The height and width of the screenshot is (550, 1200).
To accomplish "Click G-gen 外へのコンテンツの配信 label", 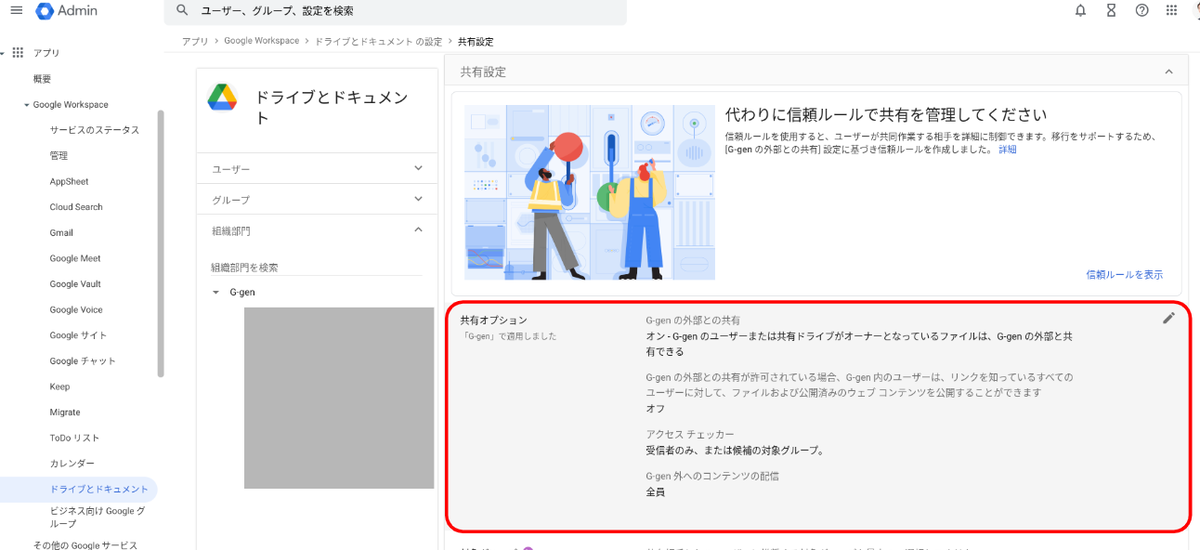I will point(712,476).
